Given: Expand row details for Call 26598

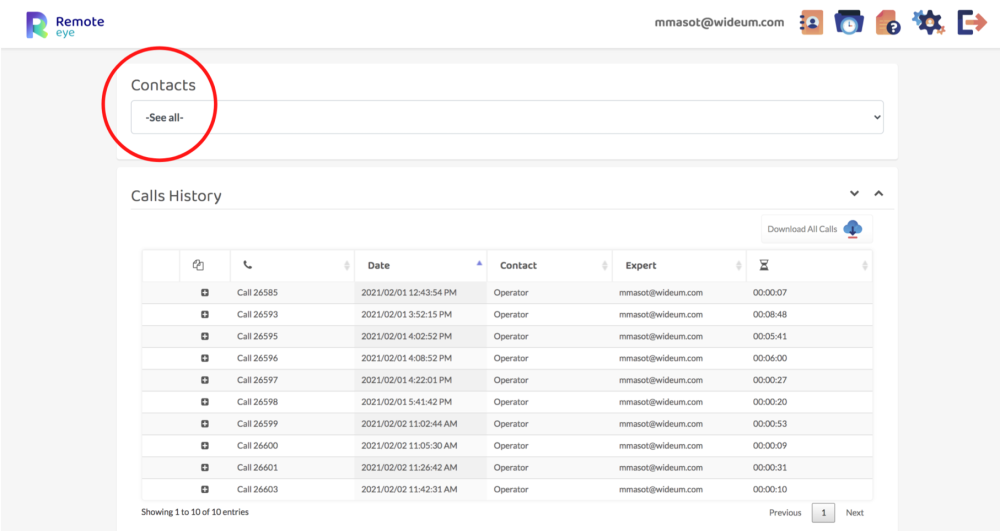Looking at the screenshot, I should tap(205, 402).
